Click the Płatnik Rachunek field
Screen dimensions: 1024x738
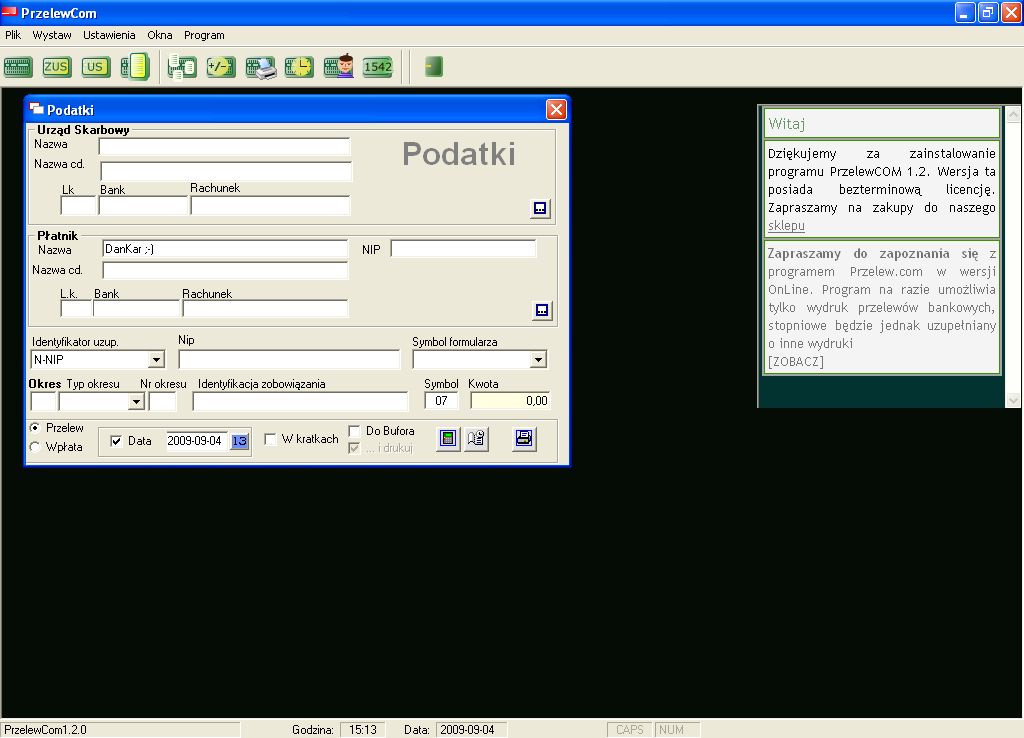(265, 308)
